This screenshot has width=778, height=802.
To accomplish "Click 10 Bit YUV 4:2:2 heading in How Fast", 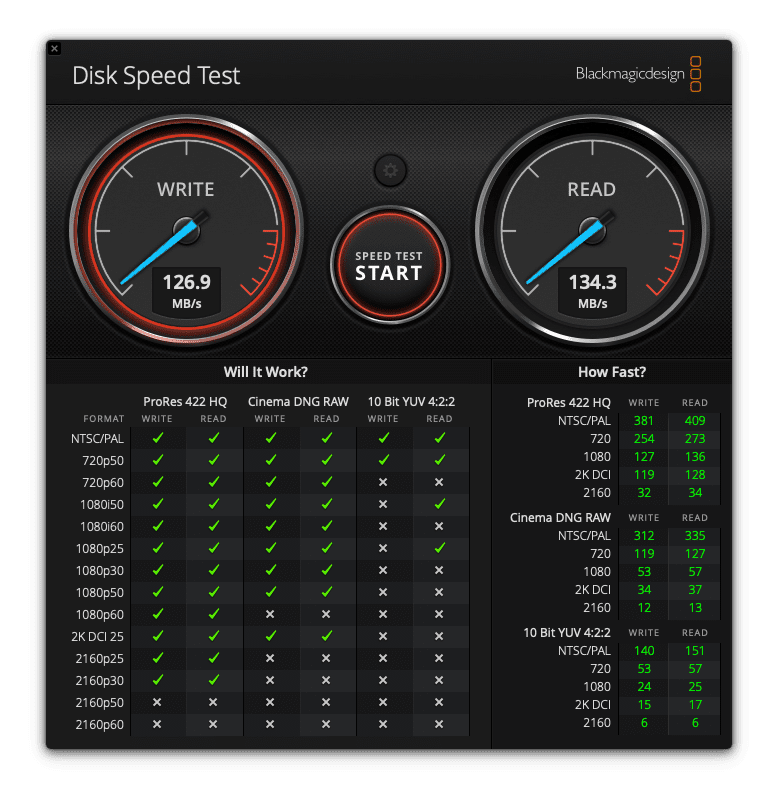I will click(x=567, y=633).
